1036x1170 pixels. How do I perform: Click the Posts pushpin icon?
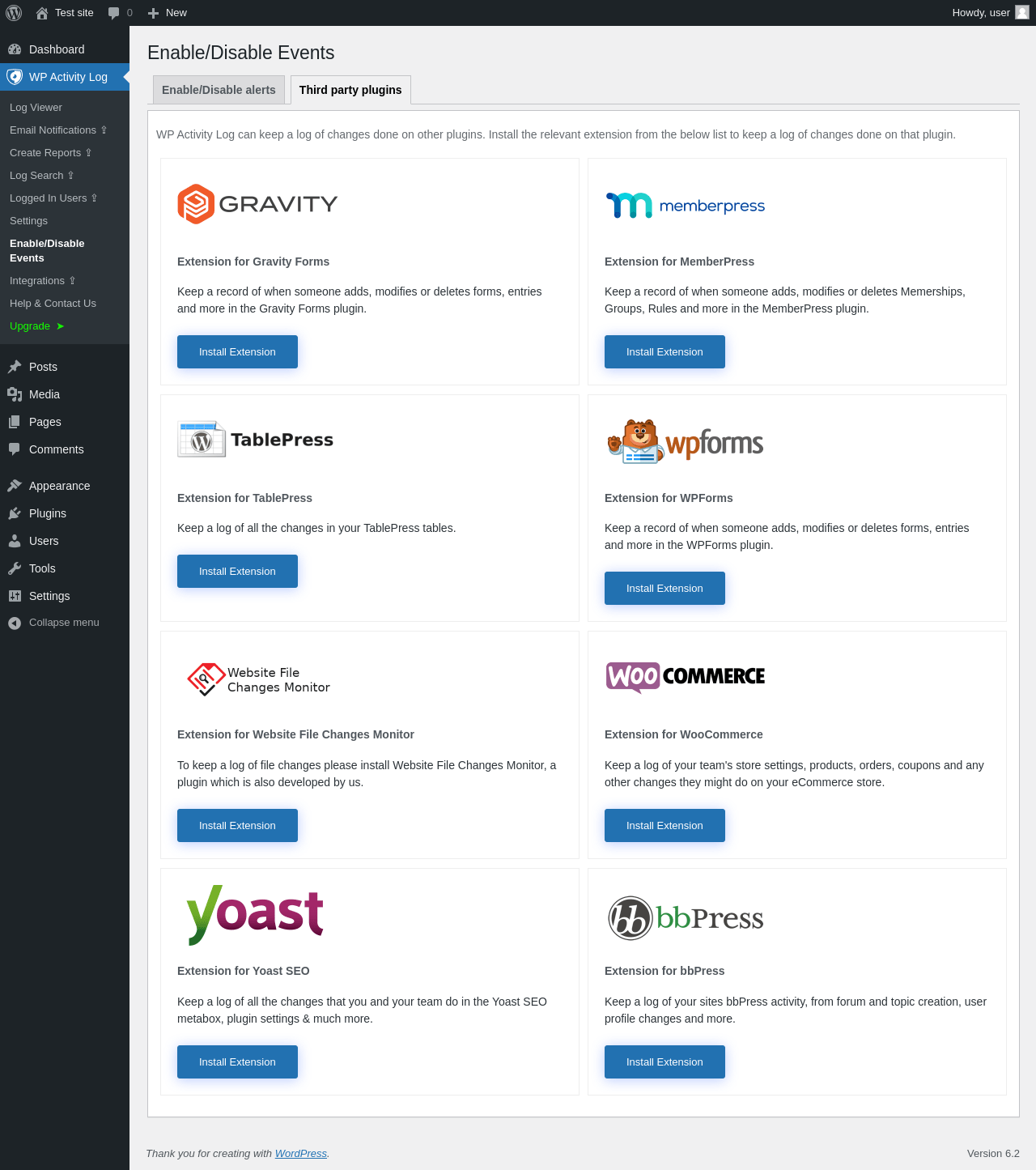pyautogui.click(x=15, y=367)
